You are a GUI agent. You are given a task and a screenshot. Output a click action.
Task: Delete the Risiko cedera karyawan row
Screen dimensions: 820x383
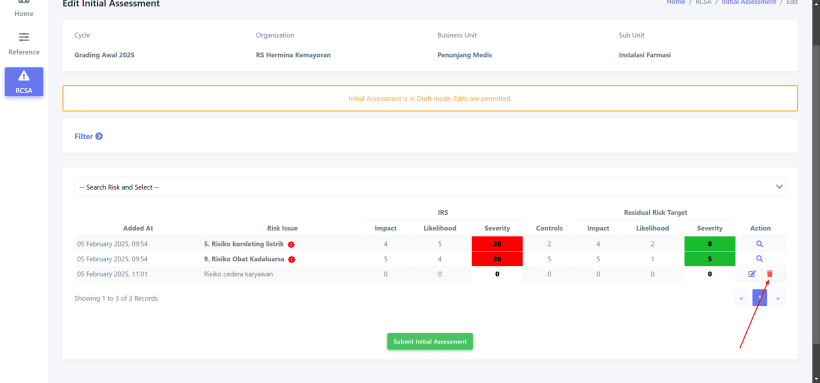coord(770,274)
